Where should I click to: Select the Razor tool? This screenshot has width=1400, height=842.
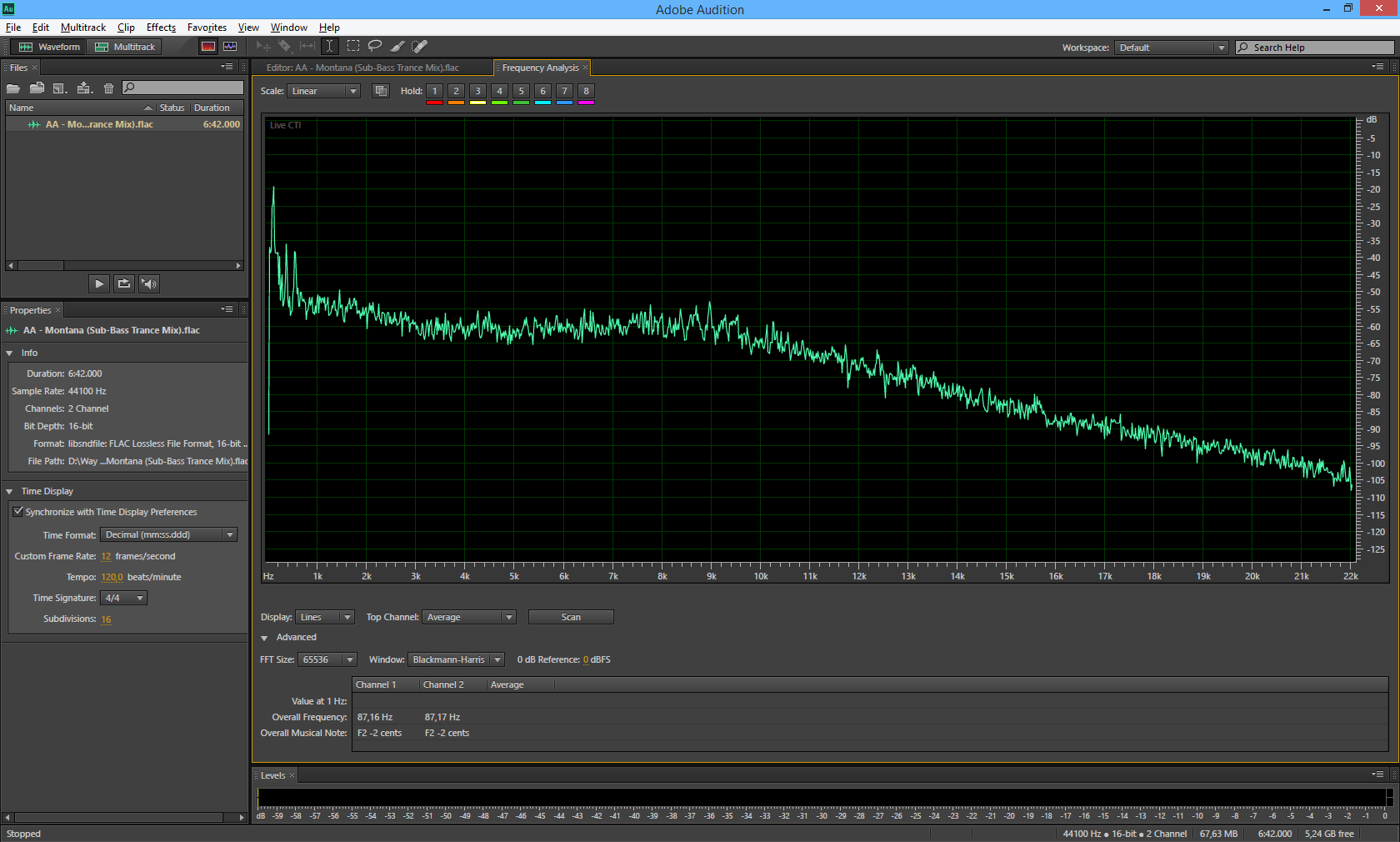click(x=285, y=47)
